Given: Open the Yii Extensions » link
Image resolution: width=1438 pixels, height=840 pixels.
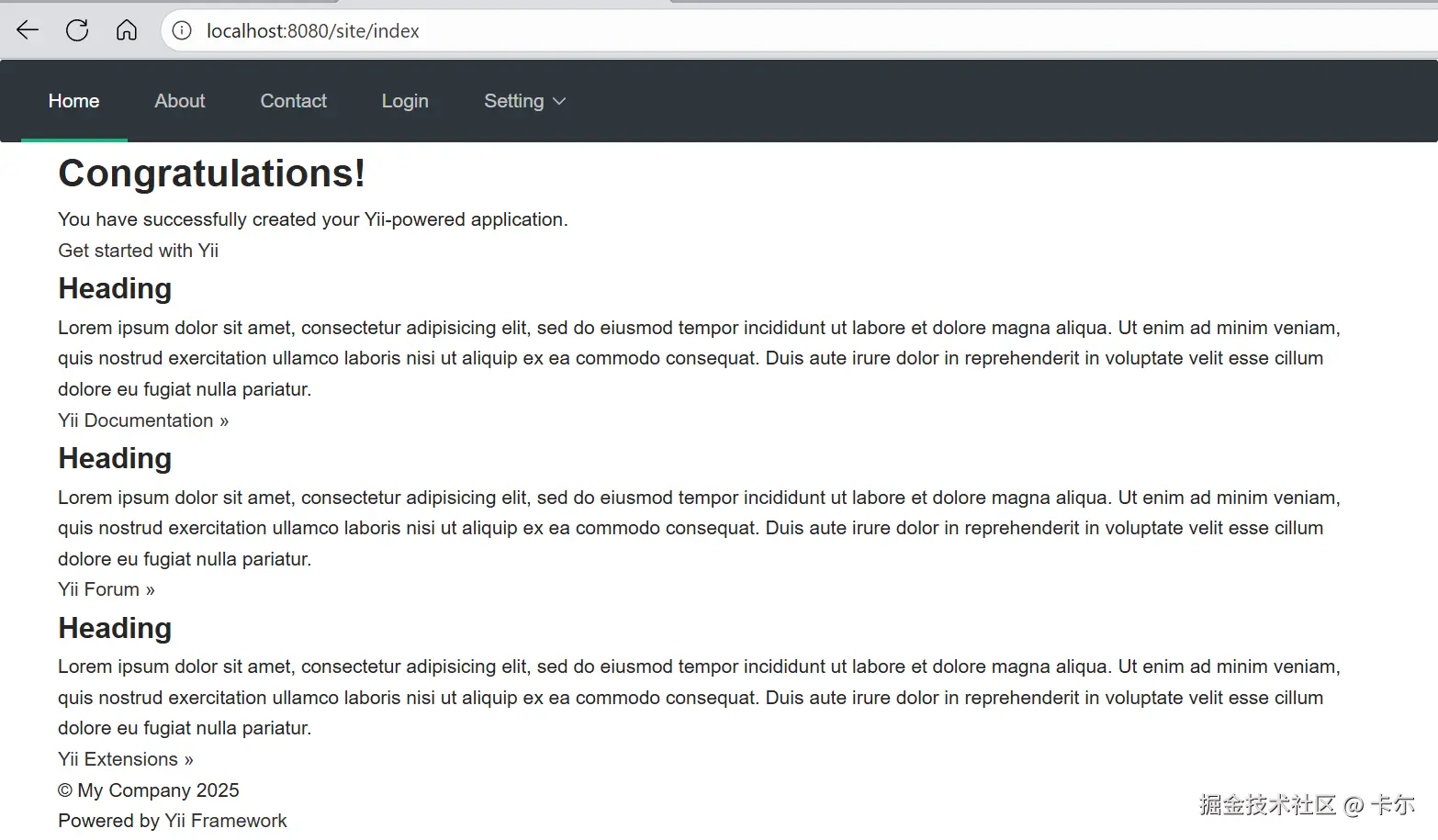Looking at the screenshot, I should (x=126, y=759).
